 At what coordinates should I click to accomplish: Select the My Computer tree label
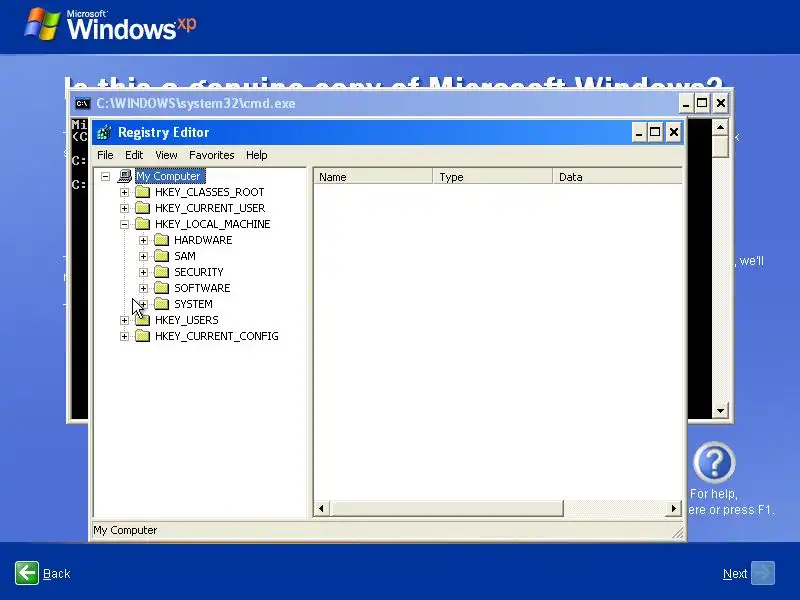click(x=170, y=176)
